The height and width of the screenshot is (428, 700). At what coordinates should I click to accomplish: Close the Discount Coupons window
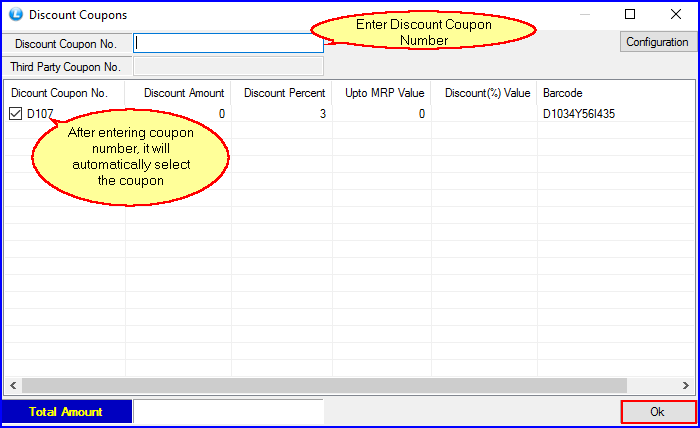pyautogui.click(x=676, y=14)
